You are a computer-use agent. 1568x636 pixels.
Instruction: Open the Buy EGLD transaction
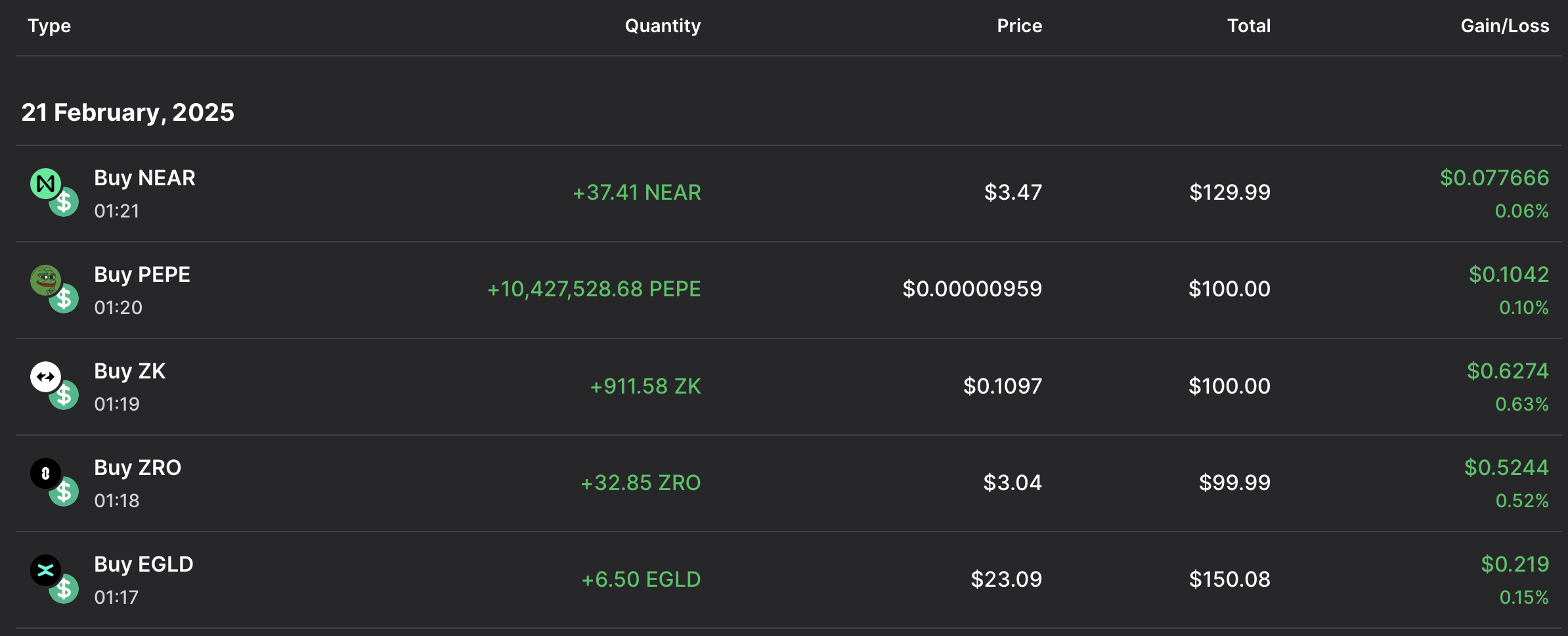[143, 564]
